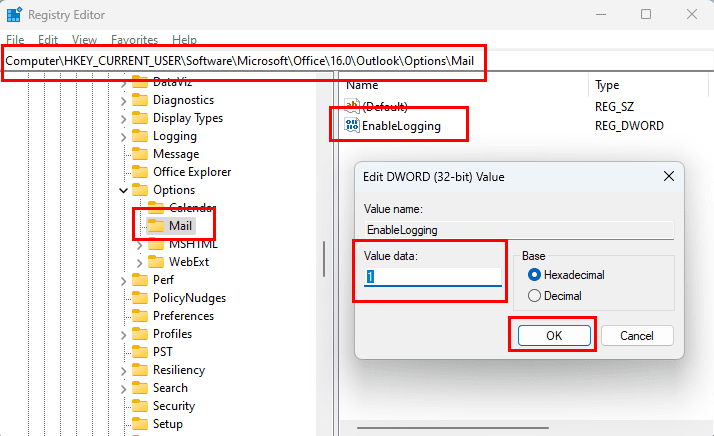Open the Favorites menu
The image size is (714, 436).
coord(133,40)
